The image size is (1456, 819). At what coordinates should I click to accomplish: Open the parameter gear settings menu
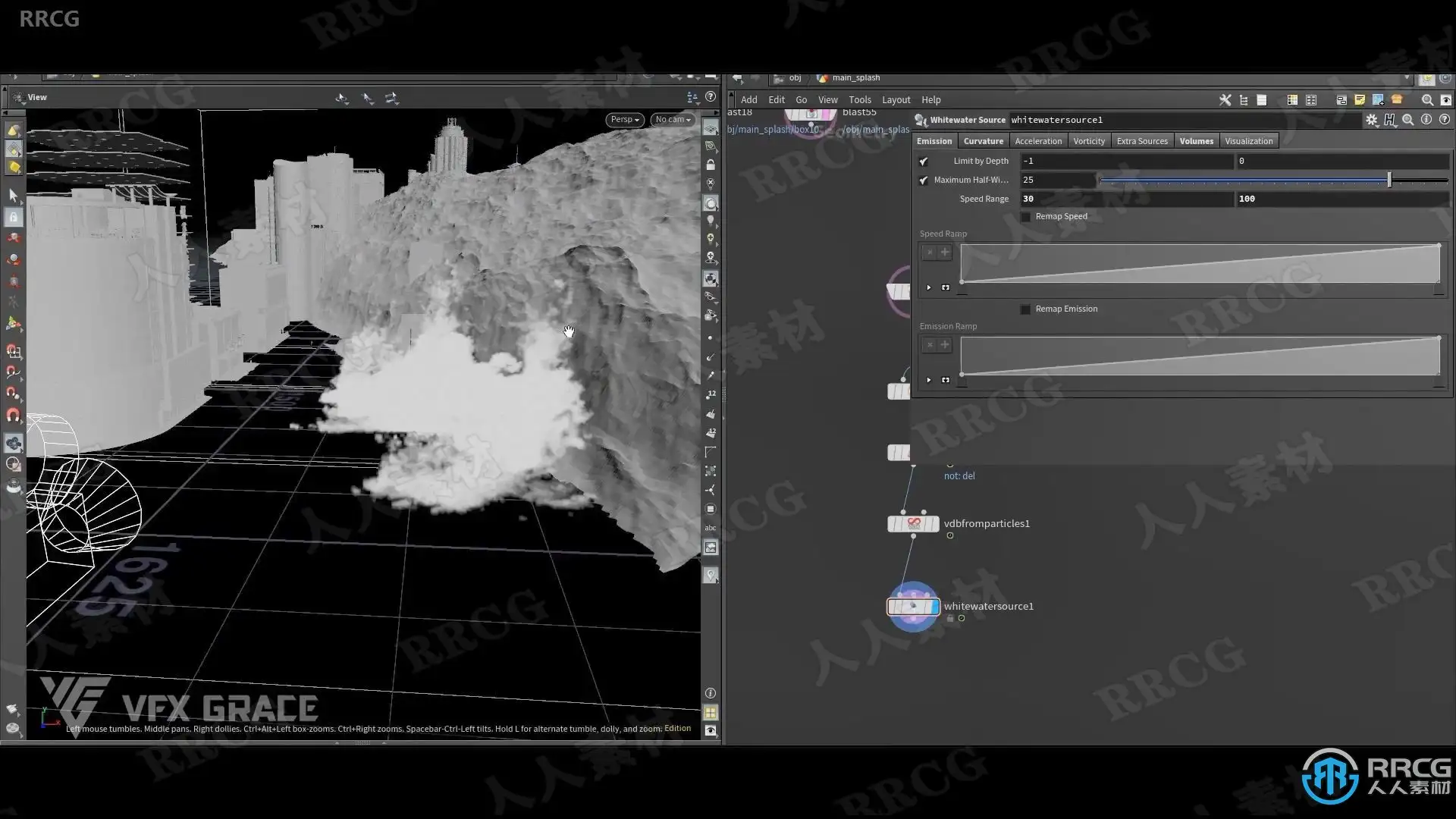coord(1371,120)
